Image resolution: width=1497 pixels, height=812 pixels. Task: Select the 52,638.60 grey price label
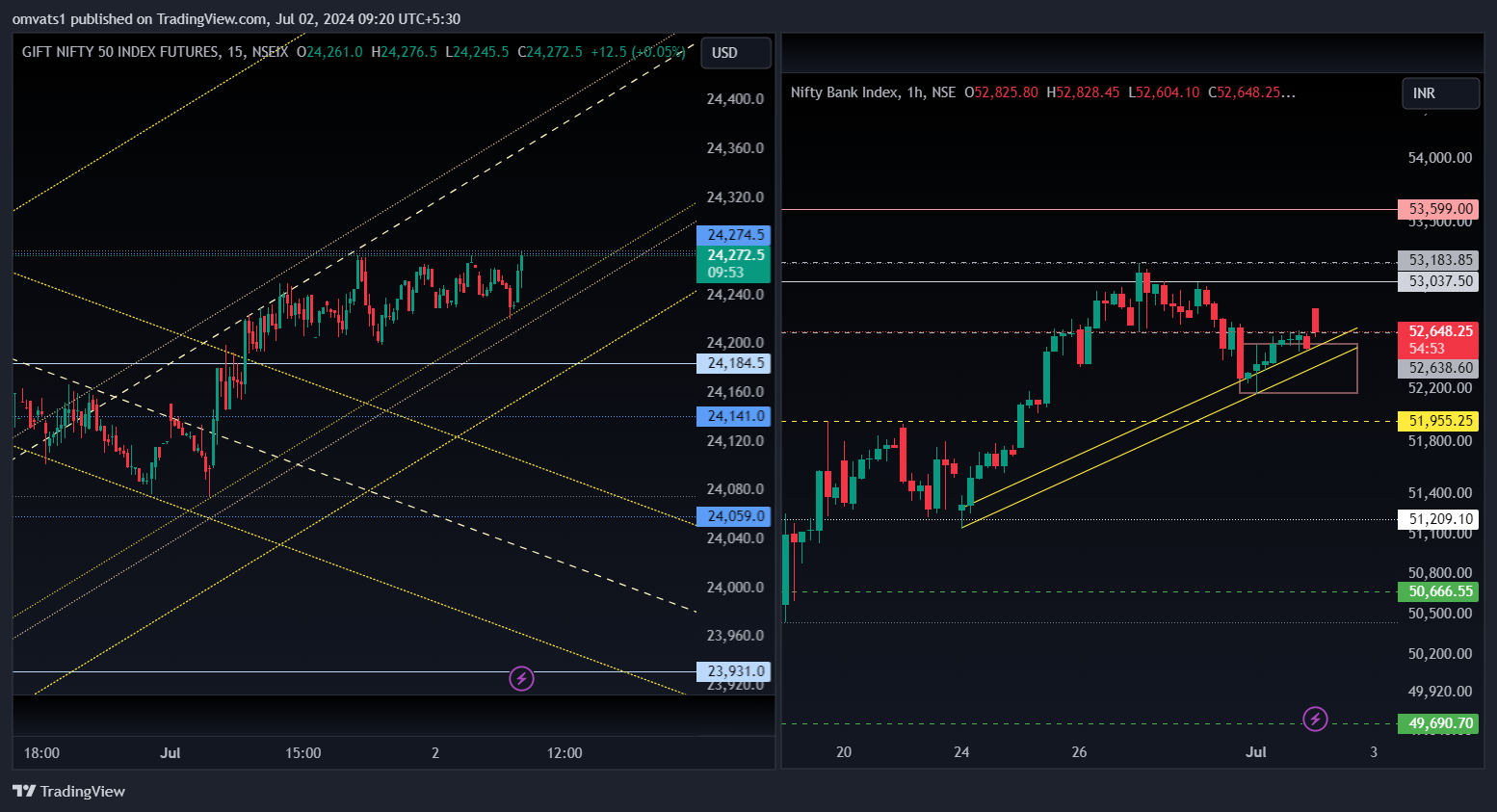pos(1437,368)
